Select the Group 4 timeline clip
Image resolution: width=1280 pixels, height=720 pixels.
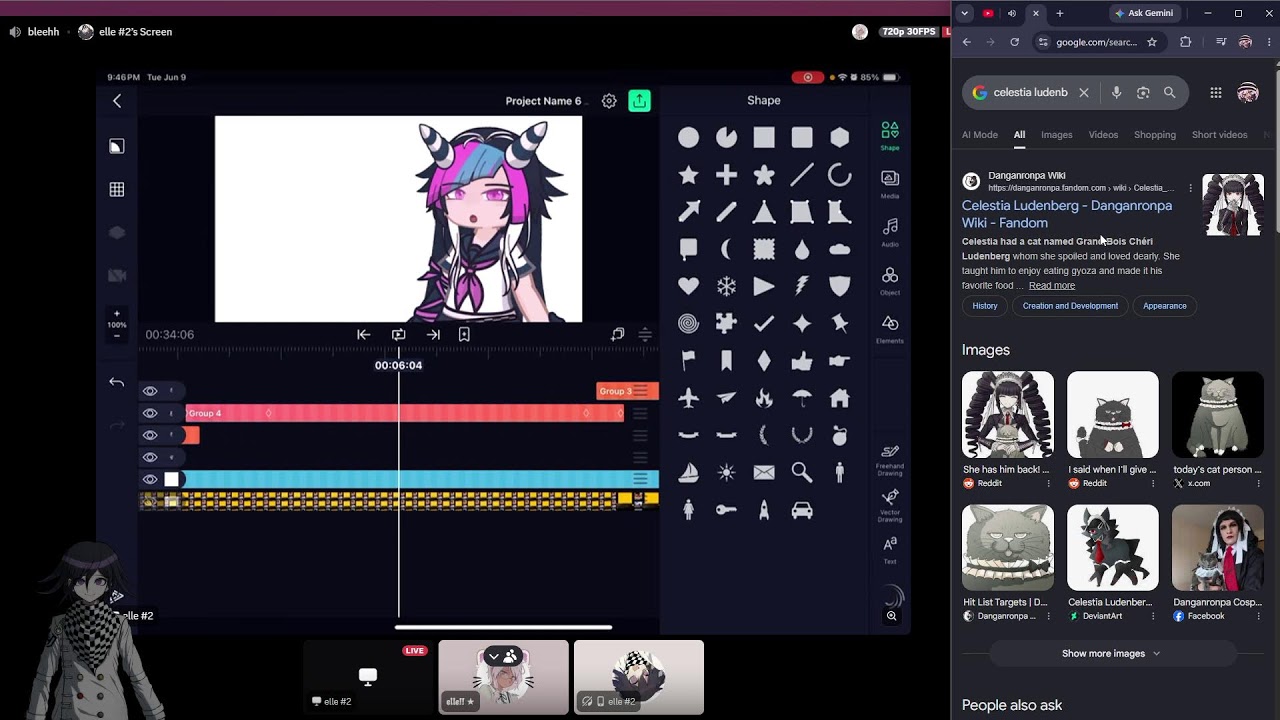[405, 413]
